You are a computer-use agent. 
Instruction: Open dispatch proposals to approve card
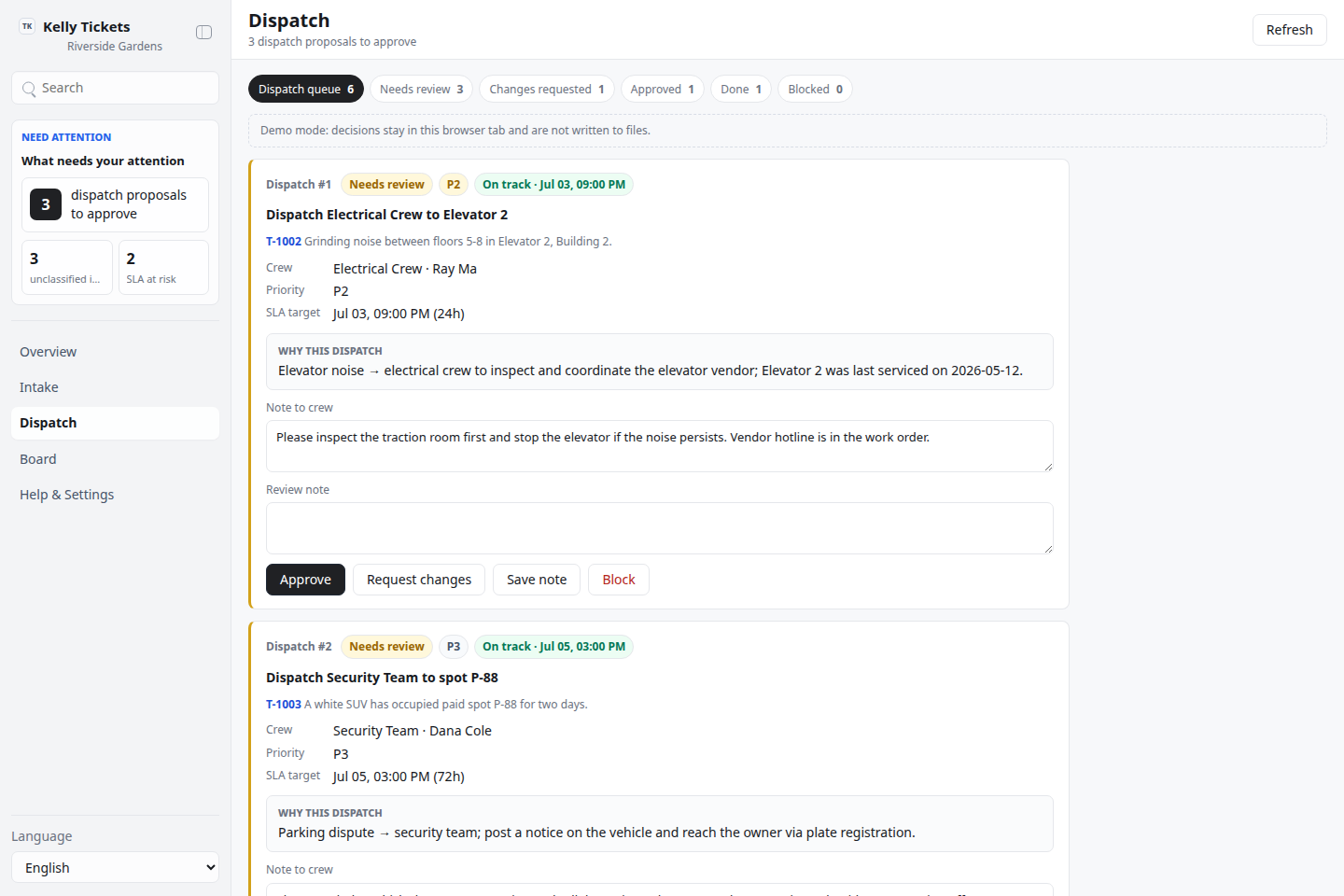[115, 204]
